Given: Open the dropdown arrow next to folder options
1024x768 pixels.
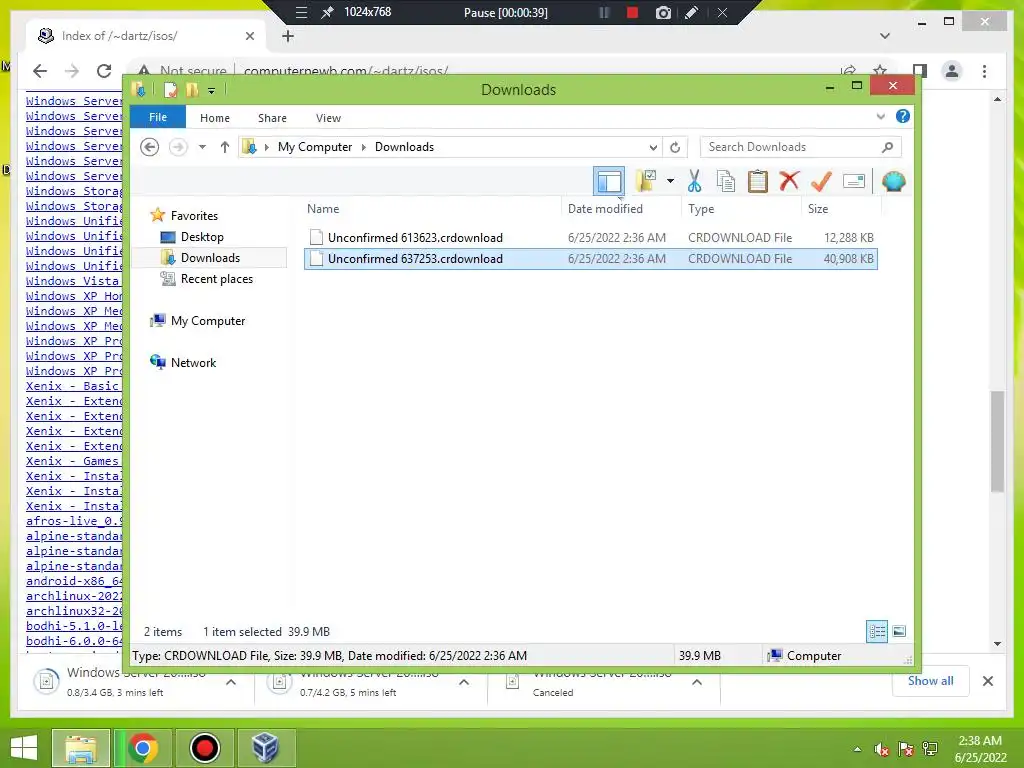Looking at the screenshot, I should pyautogui.click(x=670, y=181).
